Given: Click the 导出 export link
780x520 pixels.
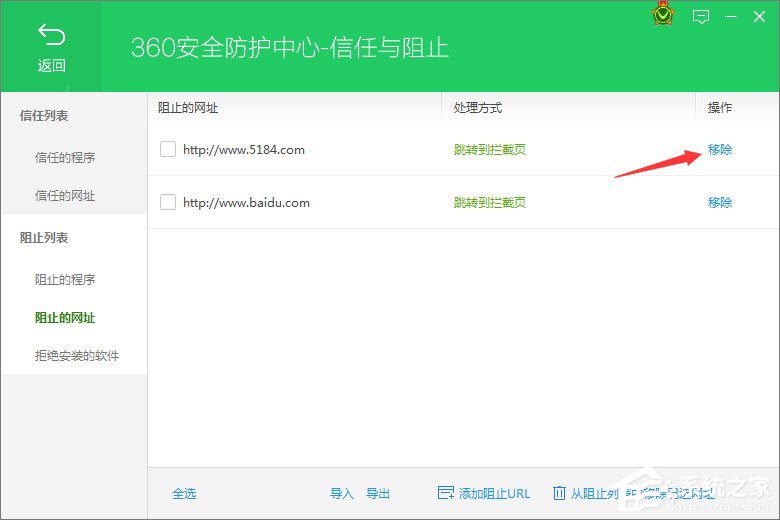Looking at the screenshot, I should click(378, 493).
